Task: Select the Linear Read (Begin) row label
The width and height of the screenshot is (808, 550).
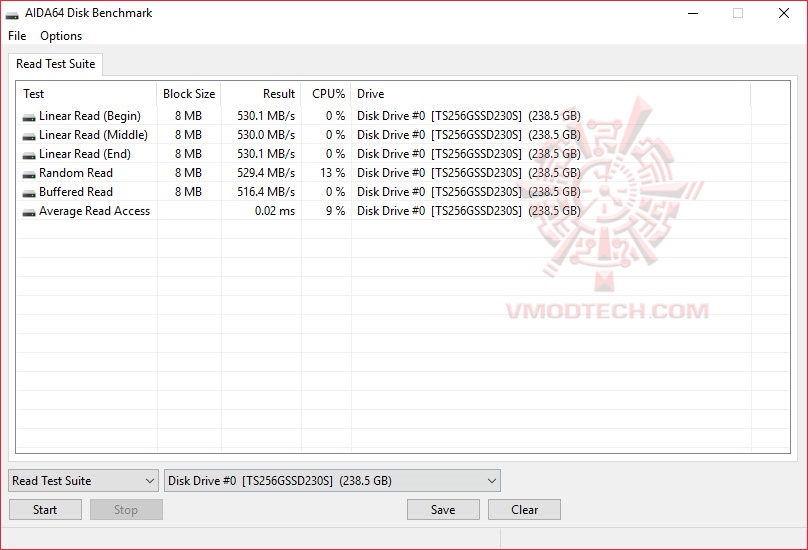Action: (x=90, y=116)
